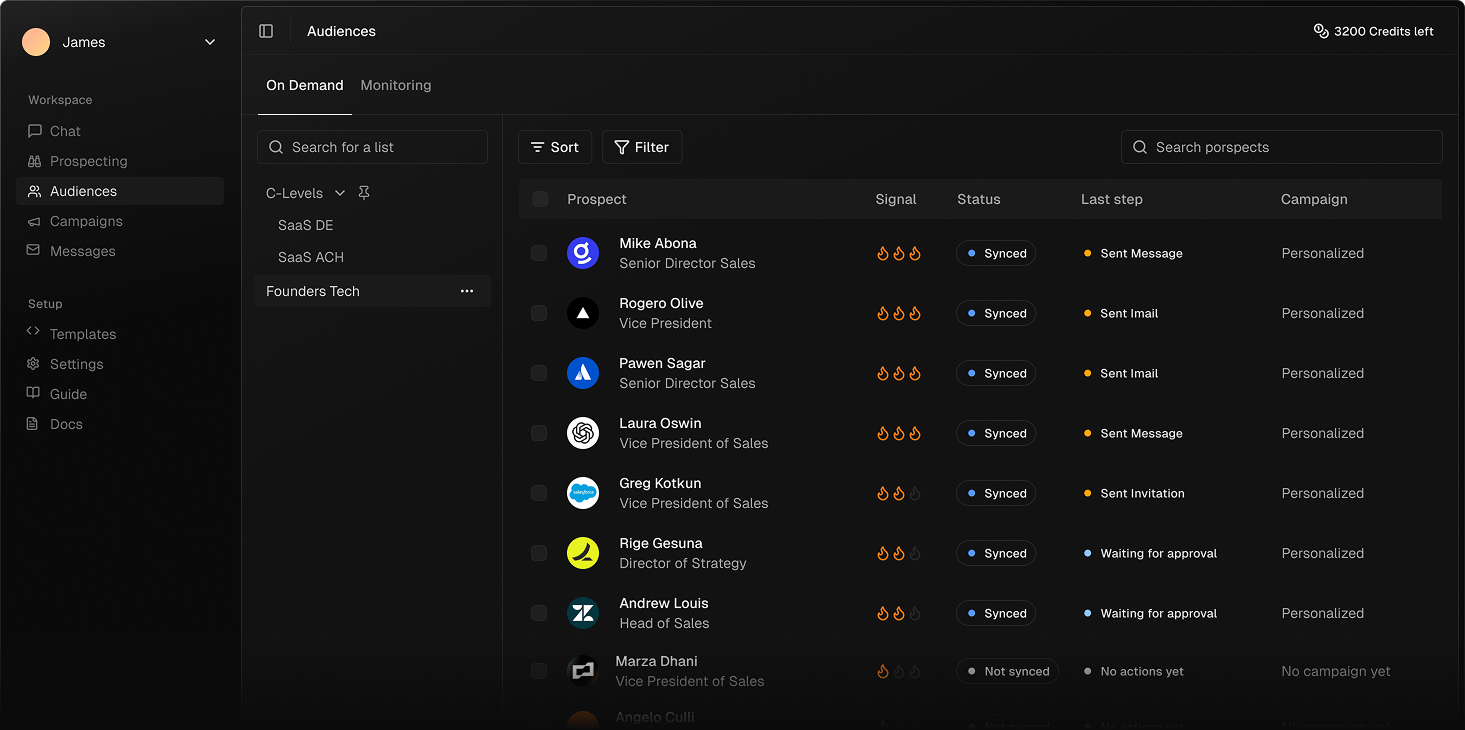Open the options menu for Founders Tech
The height and width of the screenshot is (730, 1465).
tap(466, 290)
